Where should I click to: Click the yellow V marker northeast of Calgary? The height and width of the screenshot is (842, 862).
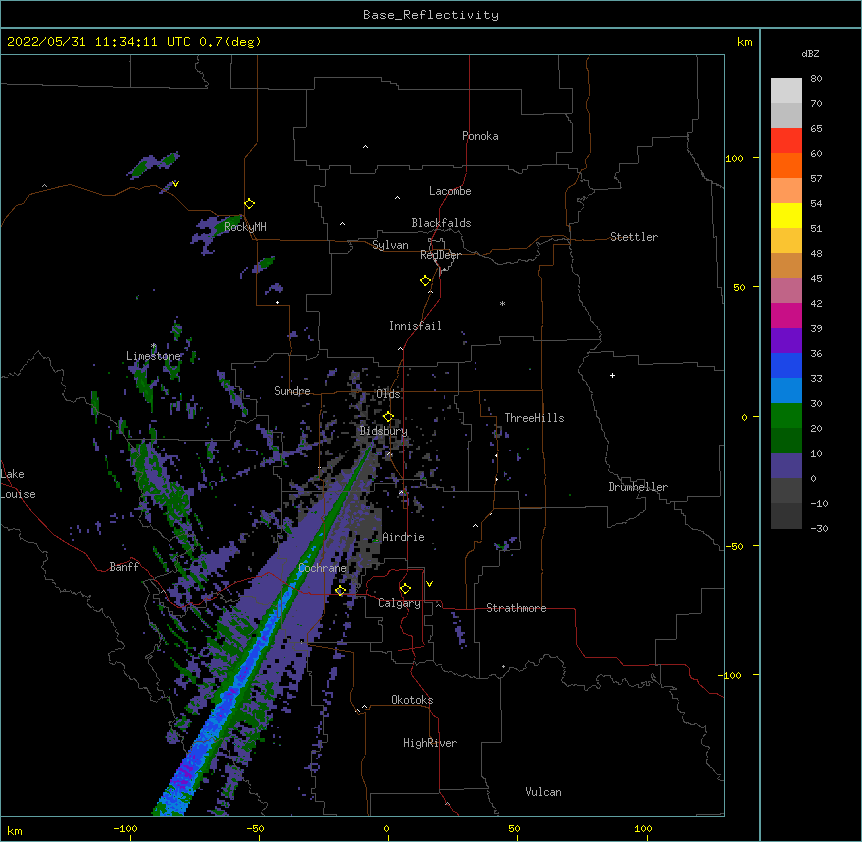pos(429,584)
